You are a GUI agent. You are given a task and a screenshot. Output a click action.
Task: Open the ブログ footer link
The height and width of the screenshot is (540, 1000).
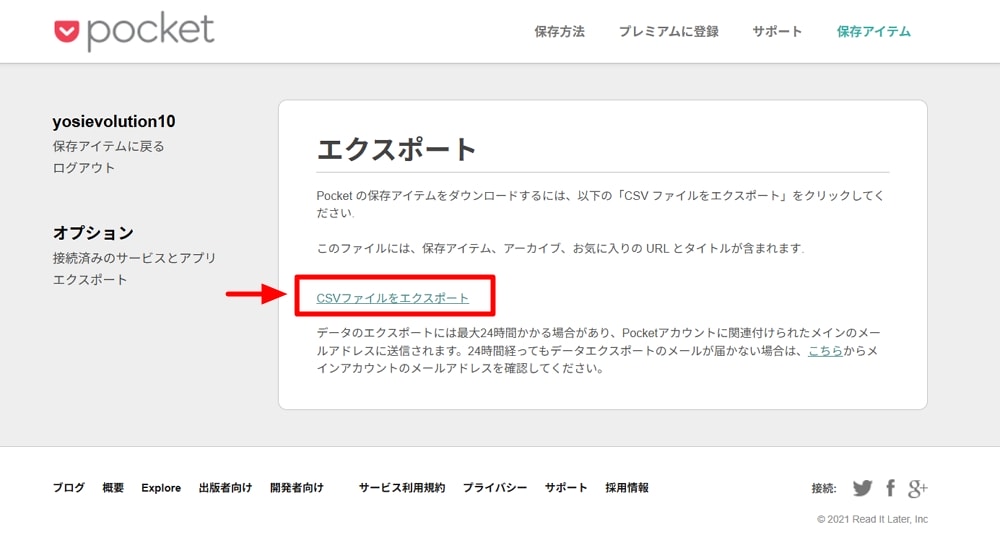tap(69, 488)
